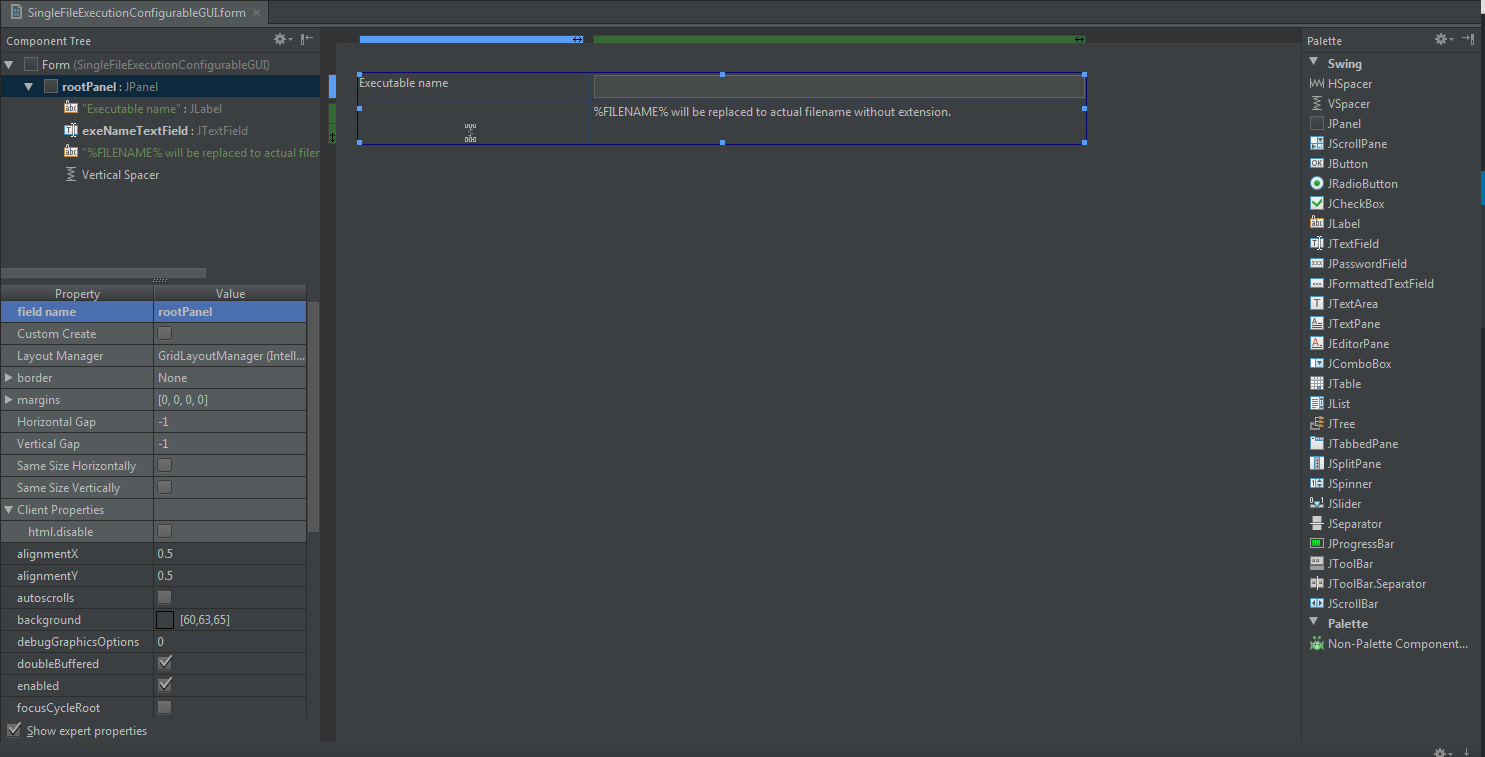Toggle the Show expert properties checkbox
Viewport: 1485px width, 757px height.
pos(14,730)
